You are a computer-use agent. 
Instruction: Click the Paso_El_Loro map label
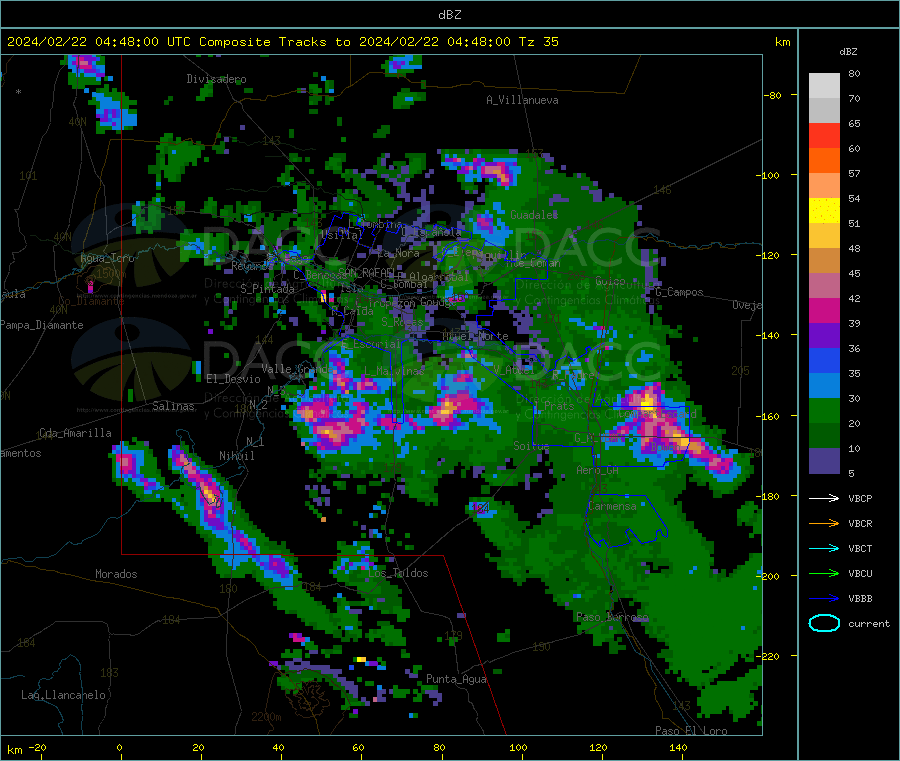click(x=691, y=731)
